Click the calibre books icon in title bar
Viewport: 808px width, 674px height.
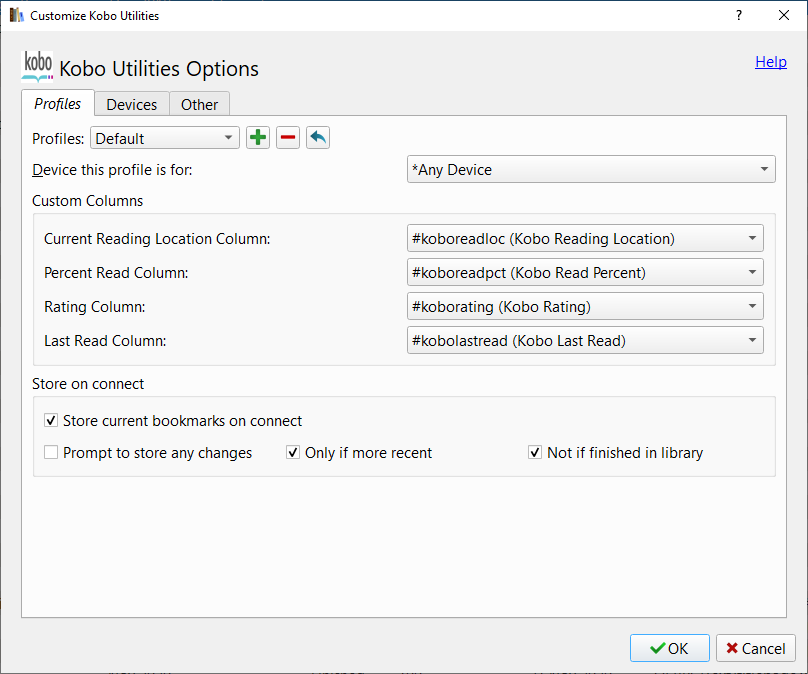tap(16, 15)
